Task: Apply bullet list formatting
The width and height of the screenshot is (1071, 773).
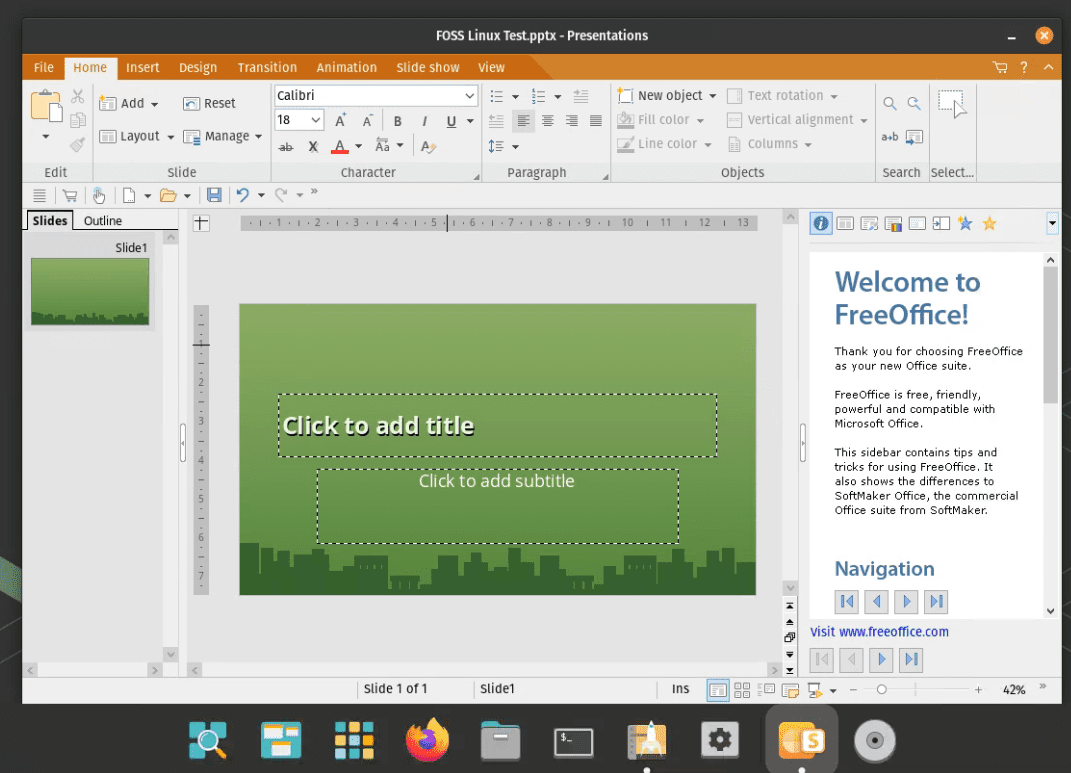Action: (497, 96)
